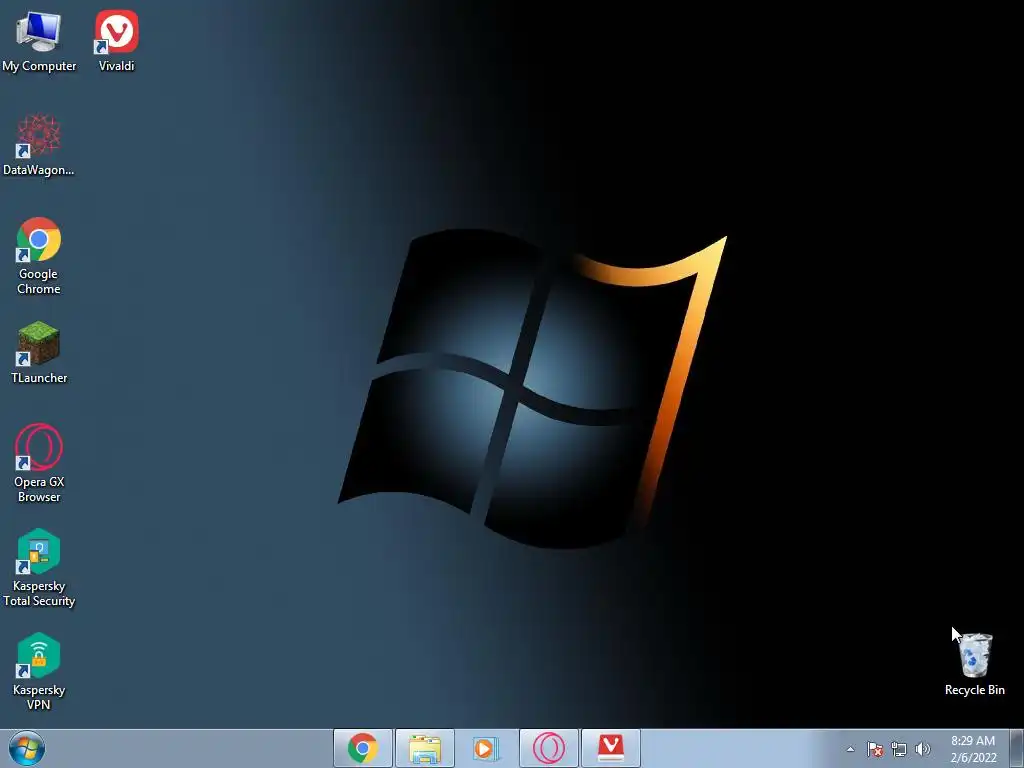Viewport: 1024px width, 768px height.
Task: Click the 'Vivaldi' label under the desktop icon
Action: [x=116, y=66]
